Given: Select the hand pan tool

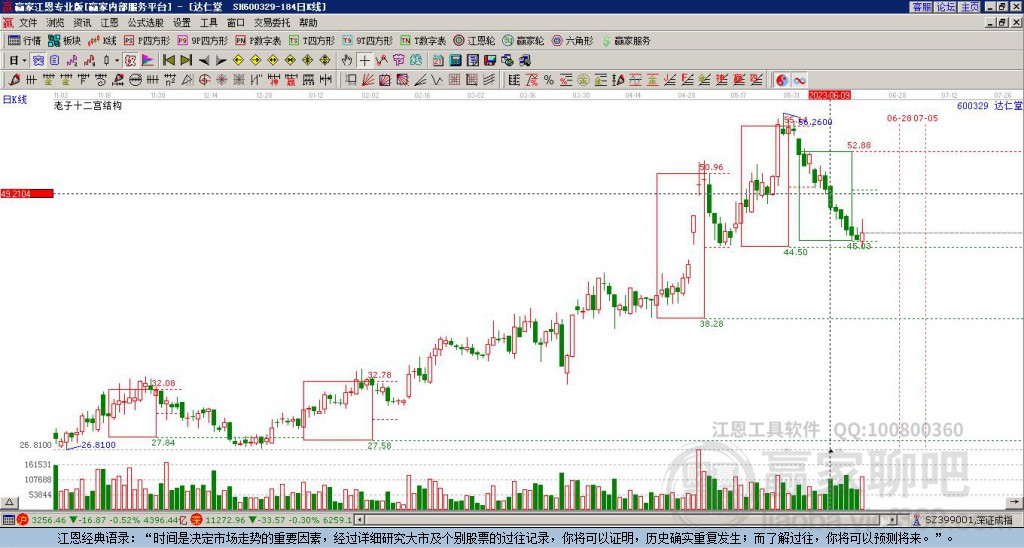Looking at the screenshot, I should [347, 60].
